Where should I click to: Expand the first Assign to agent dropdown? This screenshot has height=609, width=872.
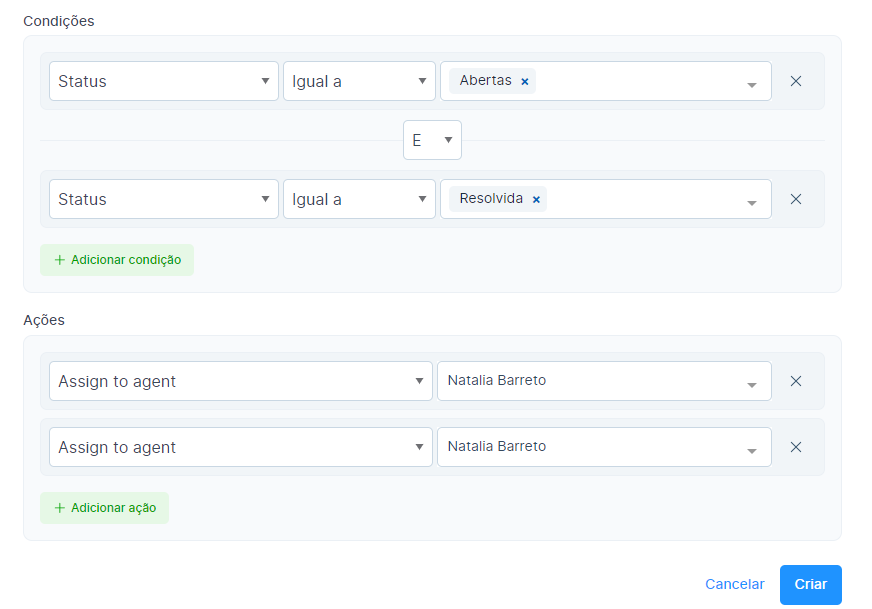point(240,381)
